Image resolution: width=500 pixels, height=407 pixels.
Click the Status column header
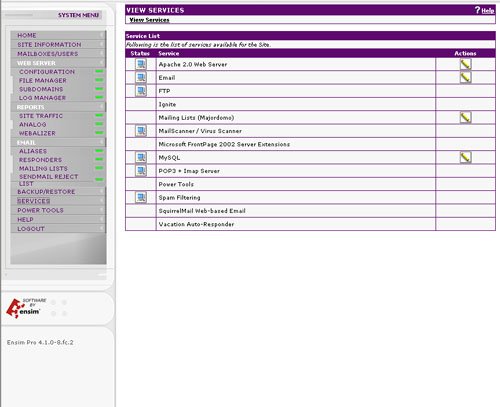140,54
